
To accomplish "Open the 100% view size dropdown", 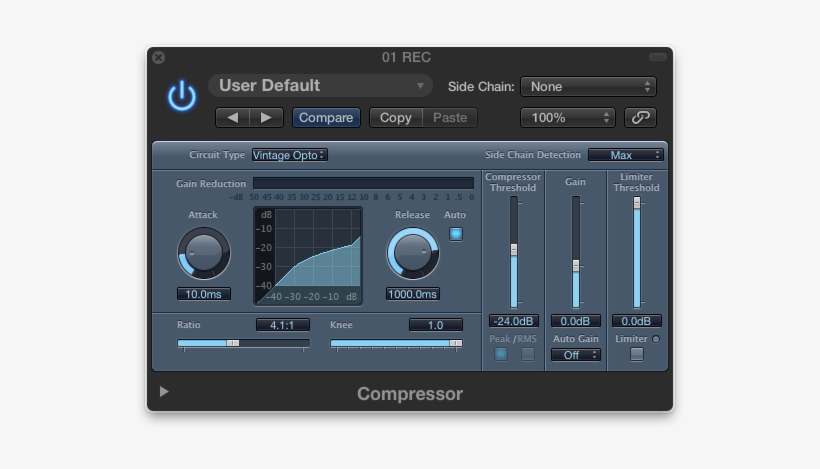I will tap(567, 118).
